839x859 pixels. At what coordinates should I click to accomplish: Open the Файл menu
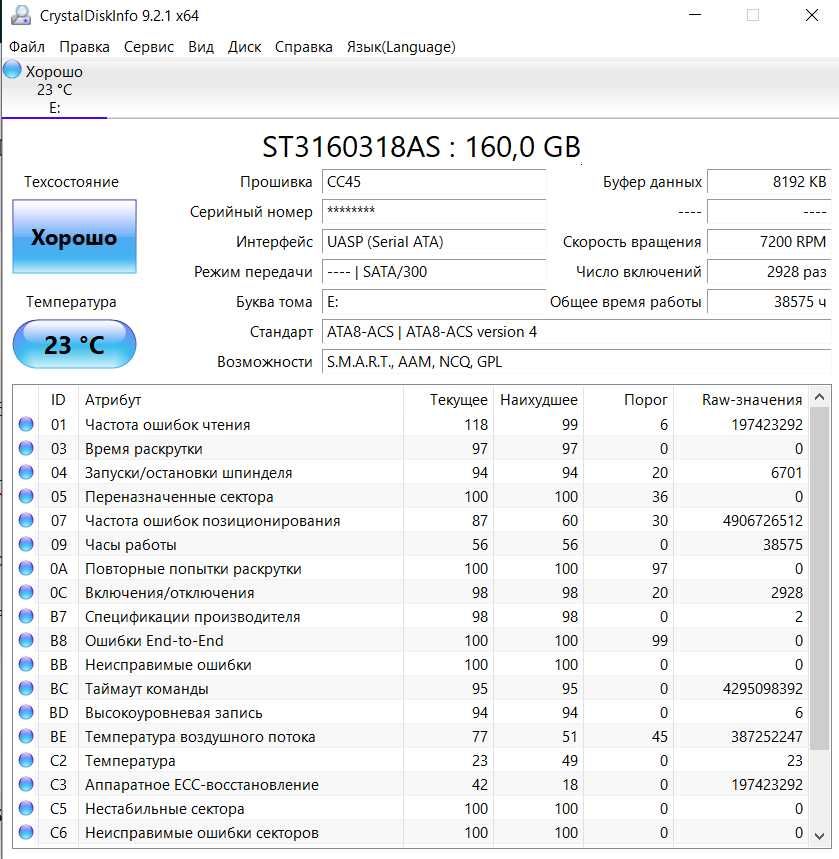(x=27, y=47)
